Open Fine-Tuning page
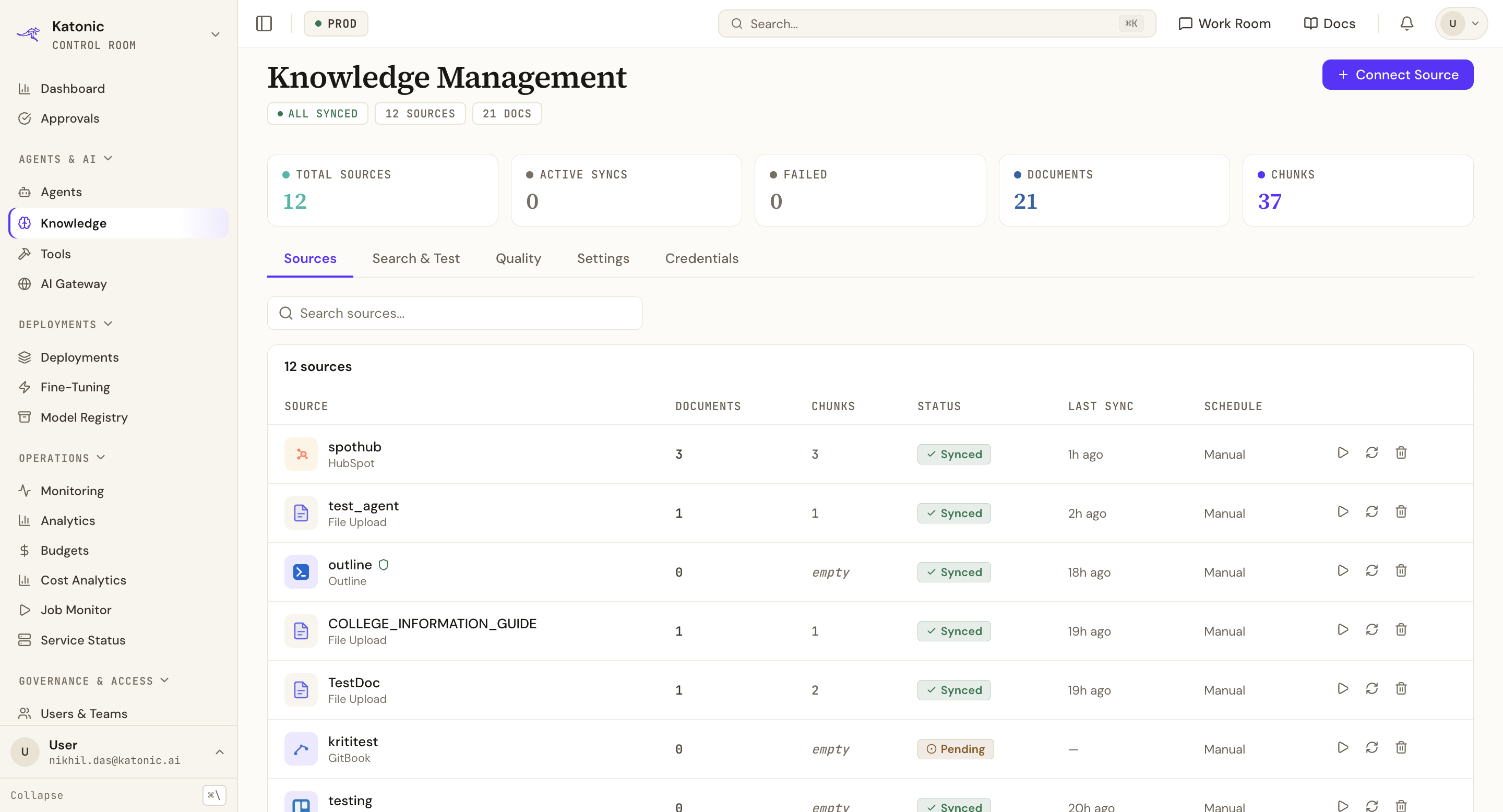 point(118,387)
